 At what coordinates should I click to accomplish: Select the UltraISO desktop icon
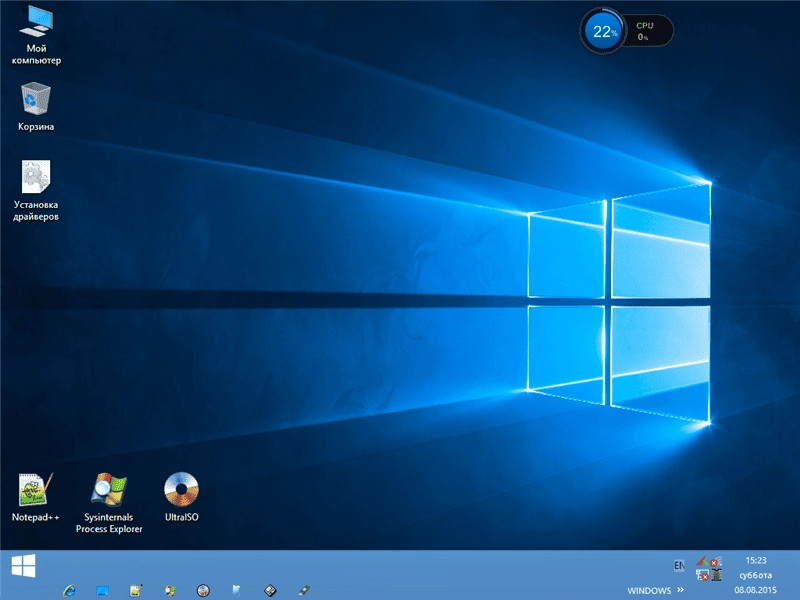(x=182, y=496)
